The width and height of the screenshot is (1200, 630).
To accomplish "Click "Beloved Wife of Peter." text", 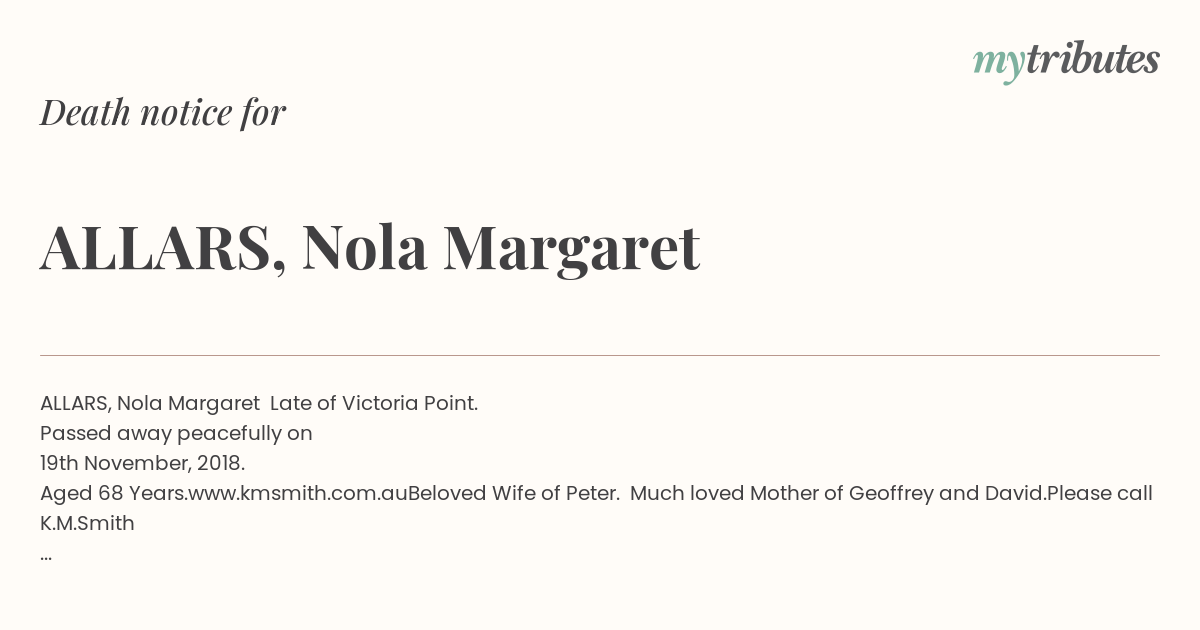I will pos(514,494).
